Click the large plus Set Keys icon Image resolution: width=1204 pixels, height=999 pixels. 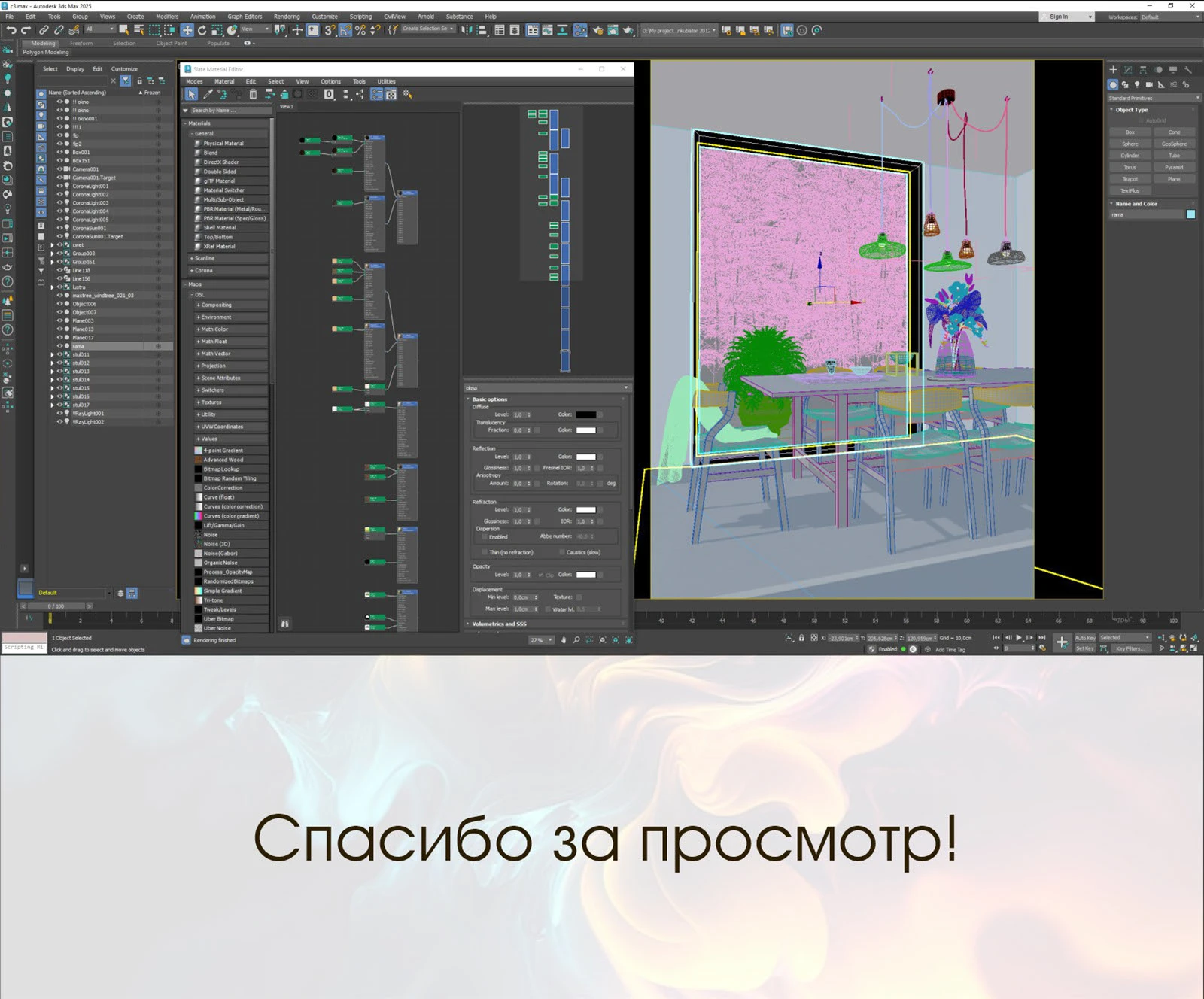[x=1062, y=642]
